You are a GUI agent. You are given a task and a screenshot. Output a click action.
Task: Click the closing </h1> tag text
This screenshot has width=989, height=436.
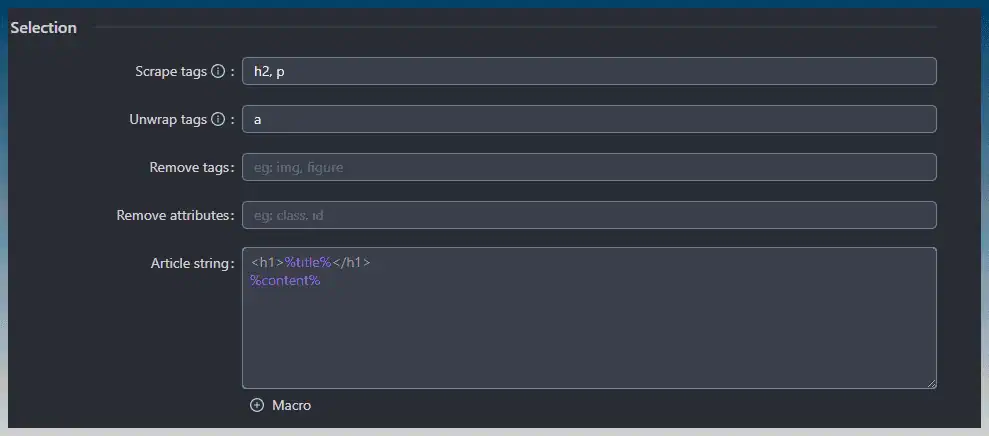pyautogui.click(x=351, y=262)
